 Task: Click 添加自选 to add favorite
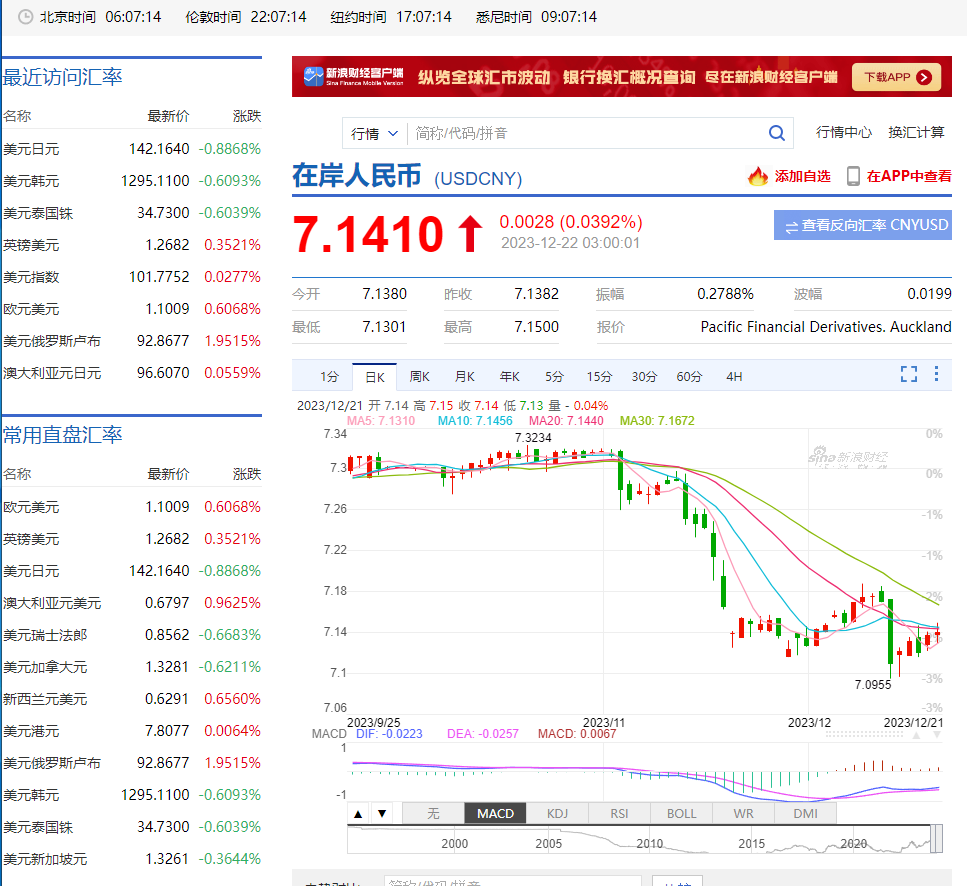click(802, 176)
